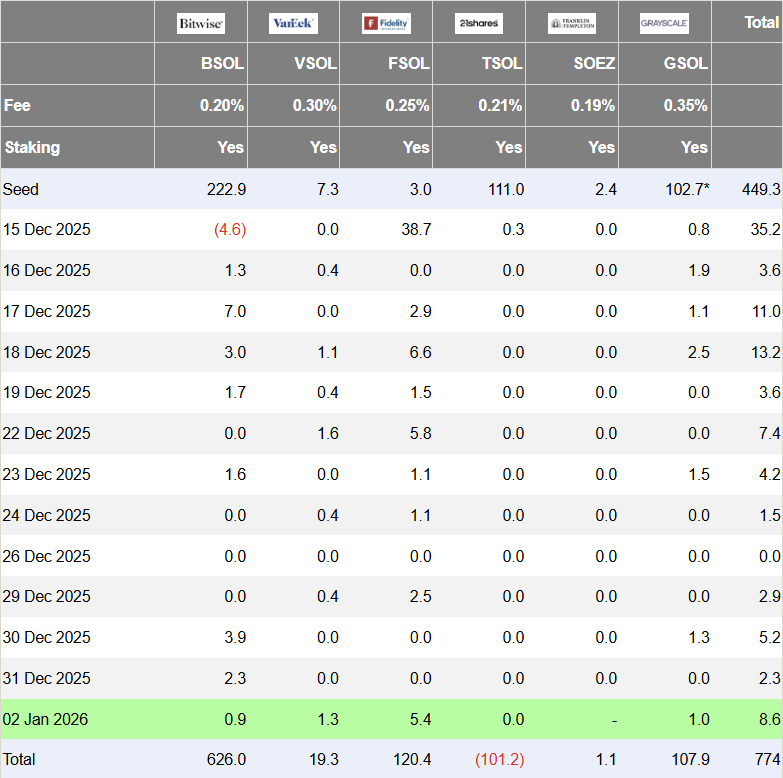Select the 15 Dec 2025 date cell
783x778 pixels.
[x=46, y=229]
